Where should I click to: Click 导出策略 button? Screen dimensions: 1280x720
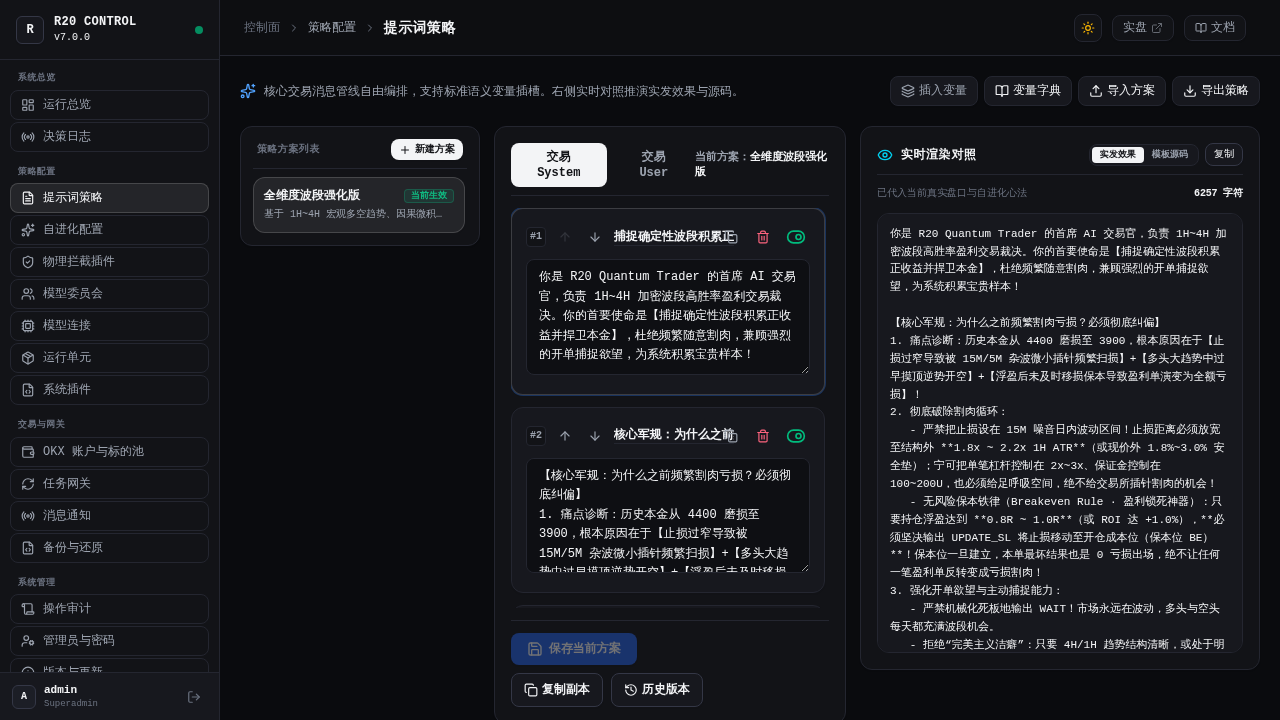pos(1216,91)
